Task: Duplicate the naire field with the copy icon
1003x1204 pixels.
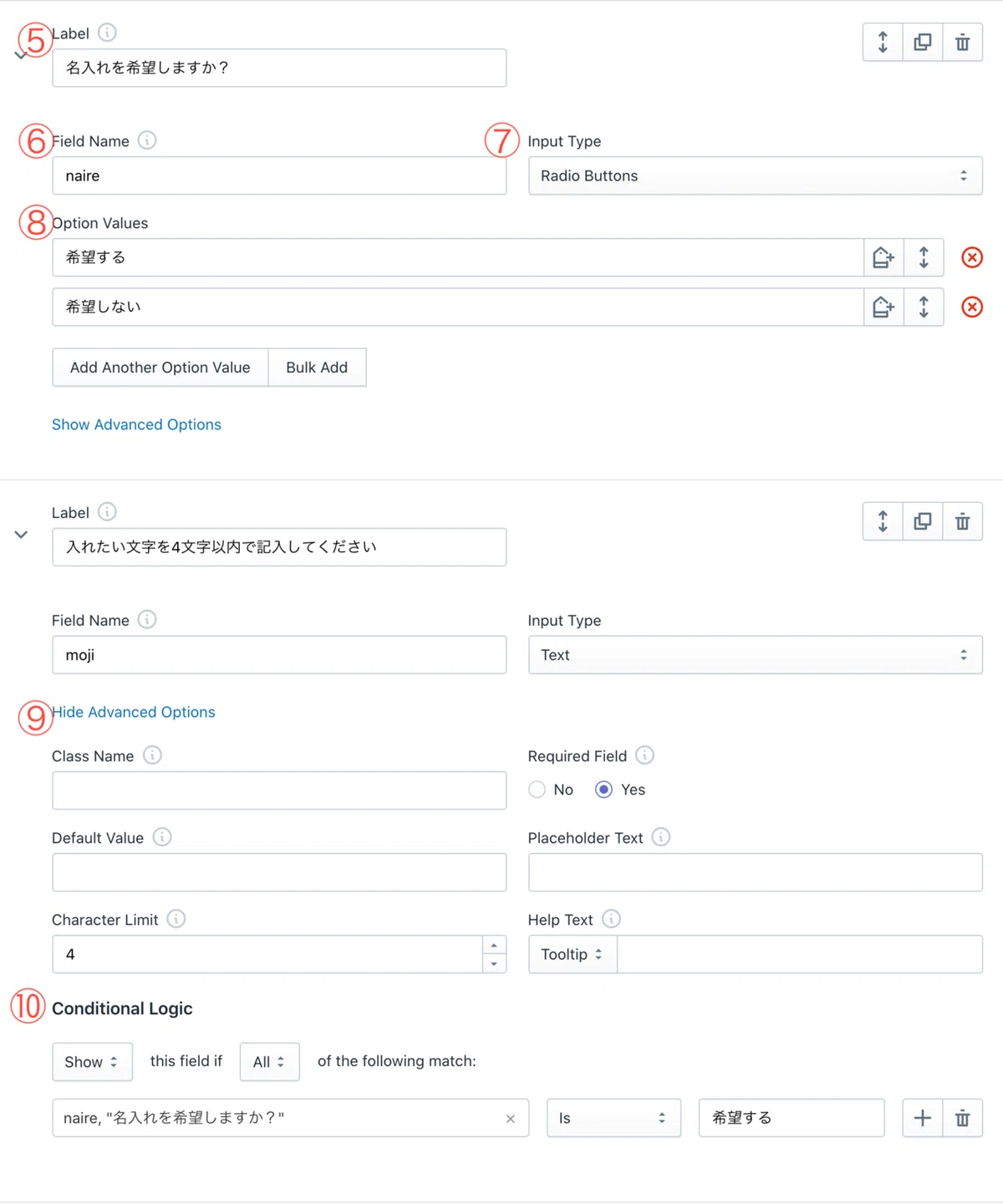Action: pos(923,42)
